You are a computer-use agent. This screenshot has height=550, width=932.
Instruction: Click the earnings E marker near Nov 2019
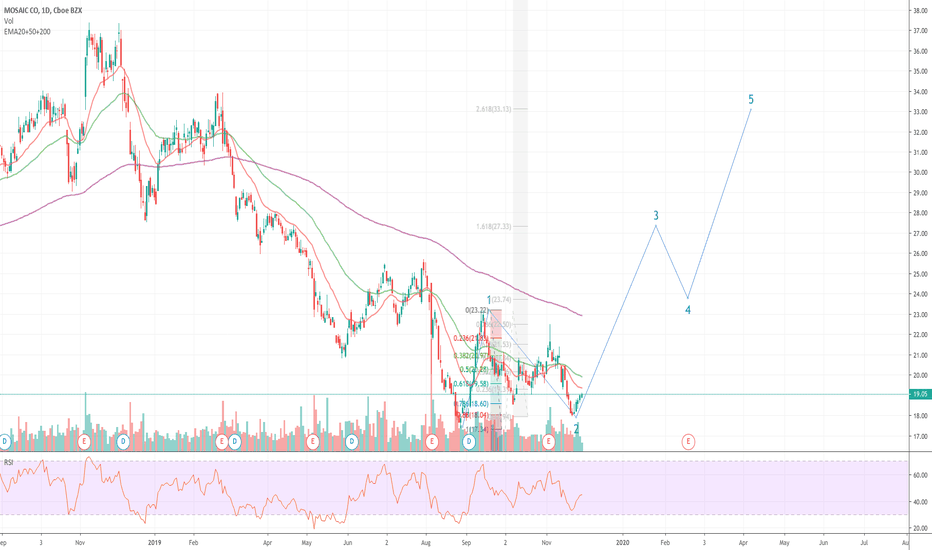[548, 441]
